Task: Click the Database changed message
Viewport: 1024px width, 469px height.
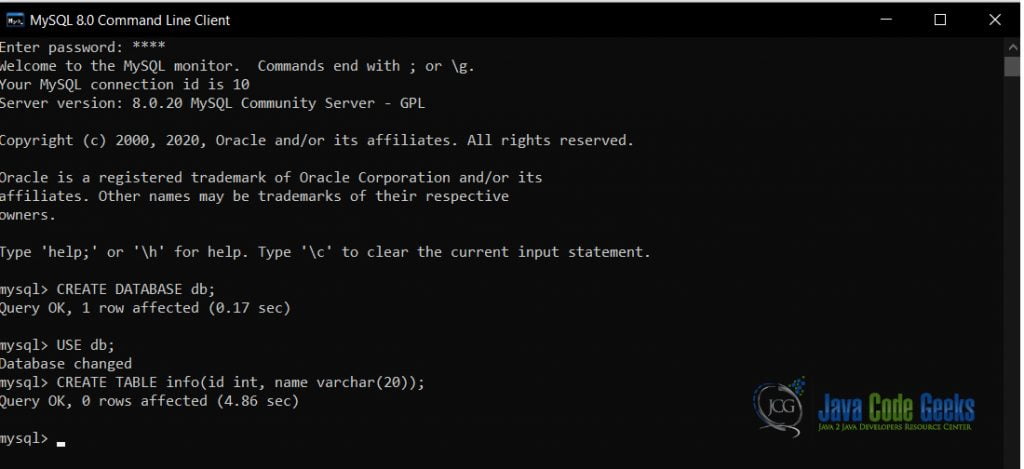Action: coord(66,363)
